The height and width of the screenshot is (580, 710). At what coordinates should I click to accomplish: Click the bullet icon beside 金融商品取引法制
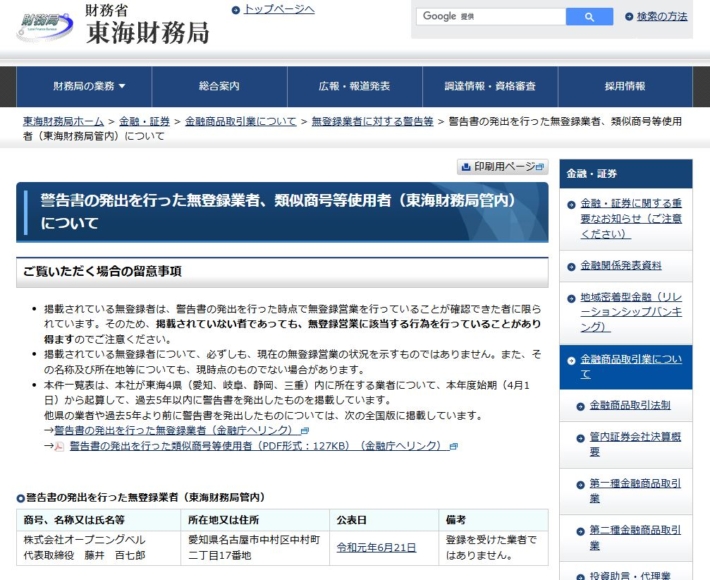click(x=580, y=406)
